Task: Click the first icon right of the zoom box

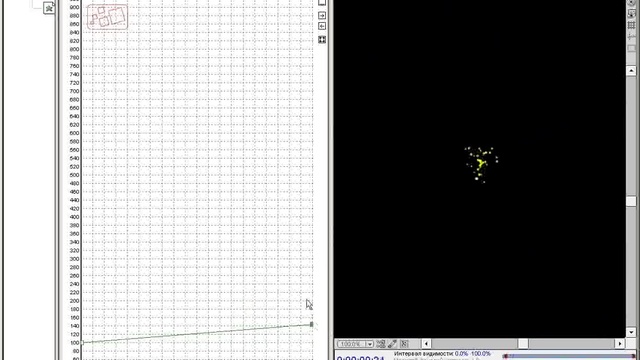Action: pos(381,344)
